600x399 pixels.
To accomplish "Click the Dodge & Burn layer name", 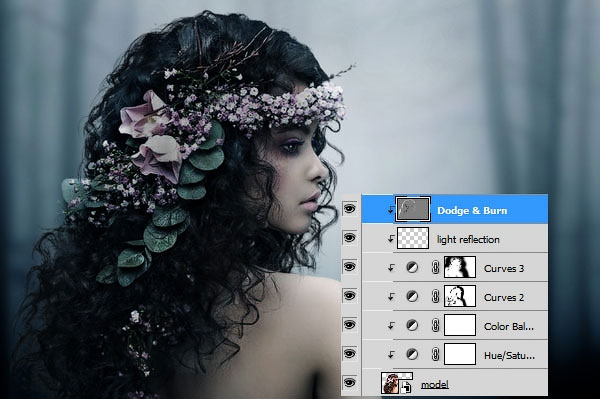I will tap(472, 211).
